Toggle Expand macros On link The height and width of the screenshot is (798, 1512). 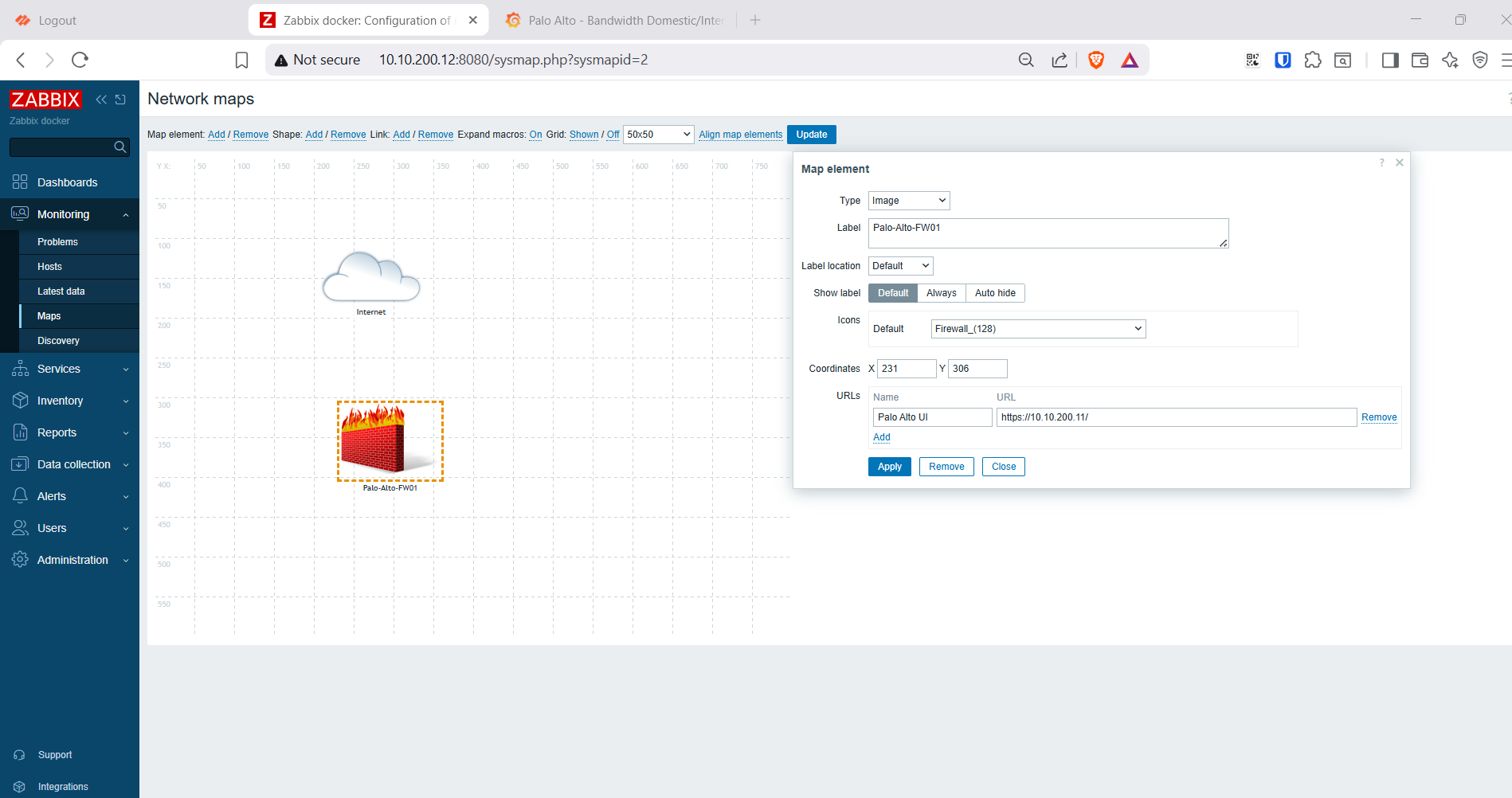click(536, 135)
